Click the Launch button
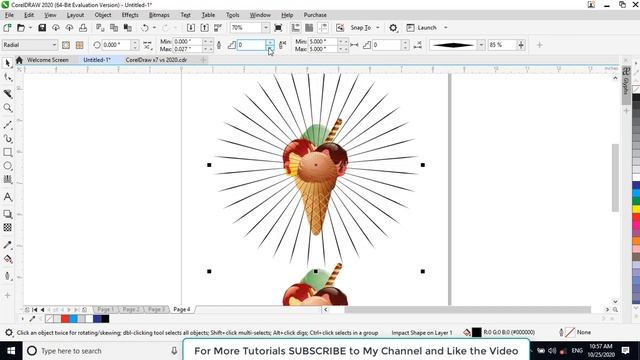640x360 pixels. coord(422,28)
